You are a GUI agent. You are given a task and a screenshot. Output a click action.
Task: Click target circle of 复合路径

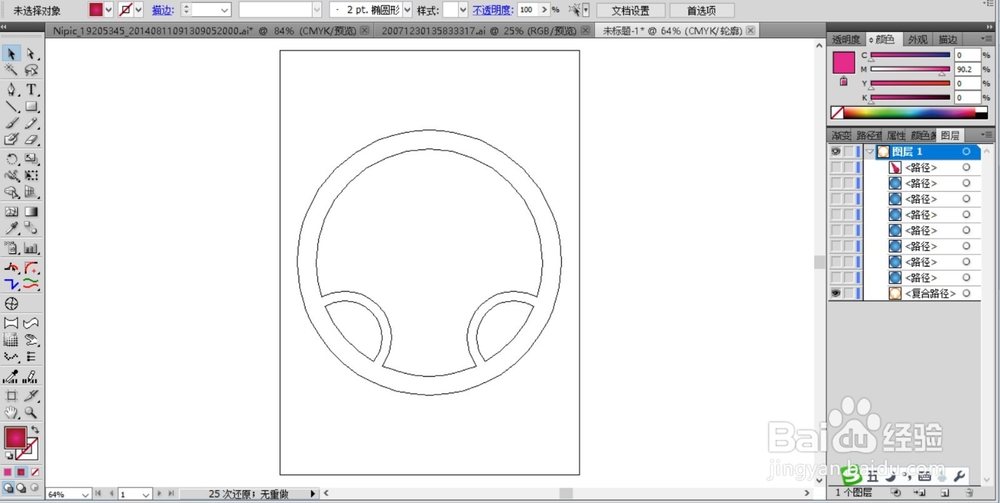(x=966, y=293)
